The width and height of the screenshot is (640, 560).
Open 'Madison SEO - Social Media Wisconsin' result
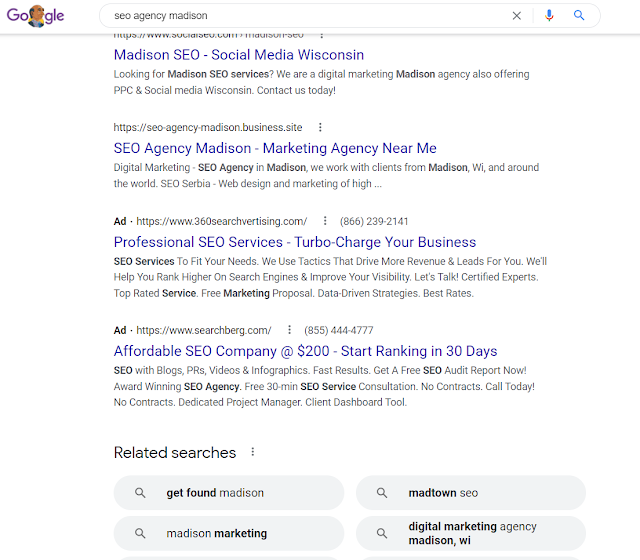239,55
